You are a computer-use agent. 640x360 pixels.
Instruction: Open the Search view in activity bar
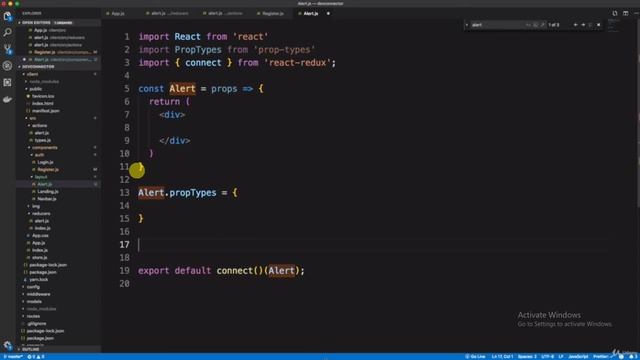[x=7, y=32]
